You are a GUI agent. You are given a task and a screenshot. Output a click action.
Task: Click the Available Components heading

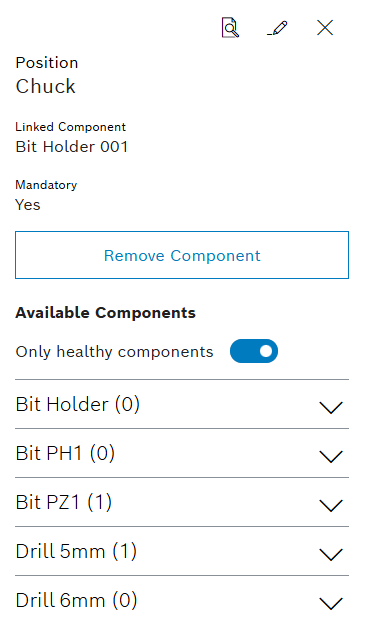click(106, 313)
